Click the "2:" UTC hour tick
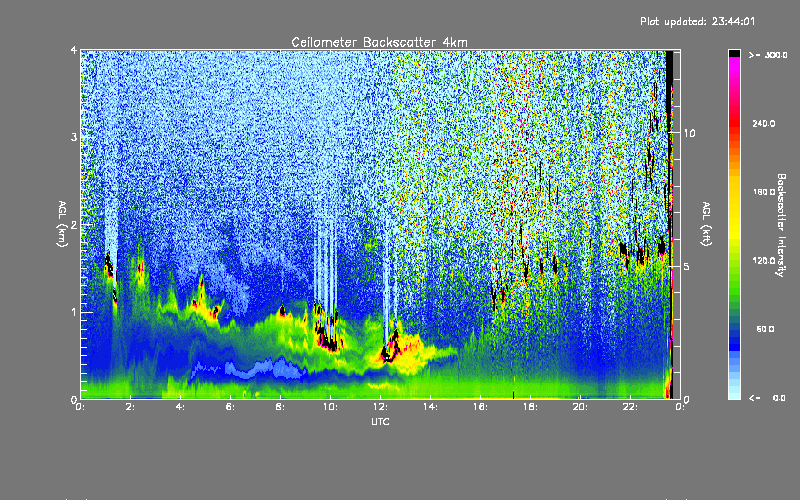Image resolution: width=800 pixels, height=500 pixels. [x=131, y=407]
